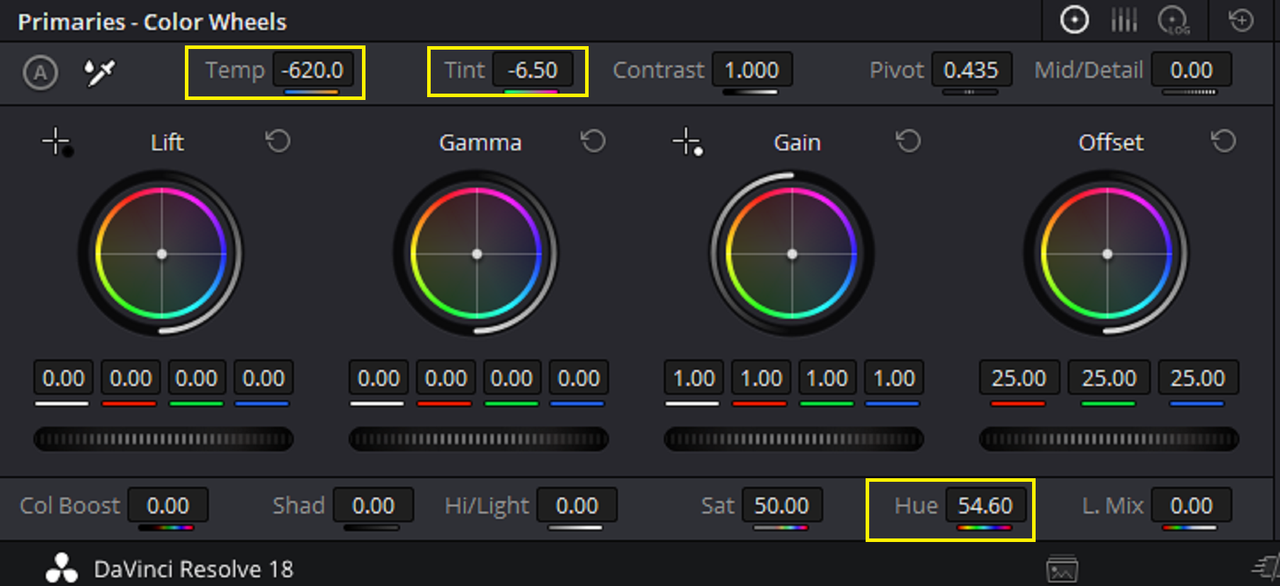Viewport: 1280px width, 586px height.
Task: Toggle the Auto Balance (A) button
Action: click(40, 72)
